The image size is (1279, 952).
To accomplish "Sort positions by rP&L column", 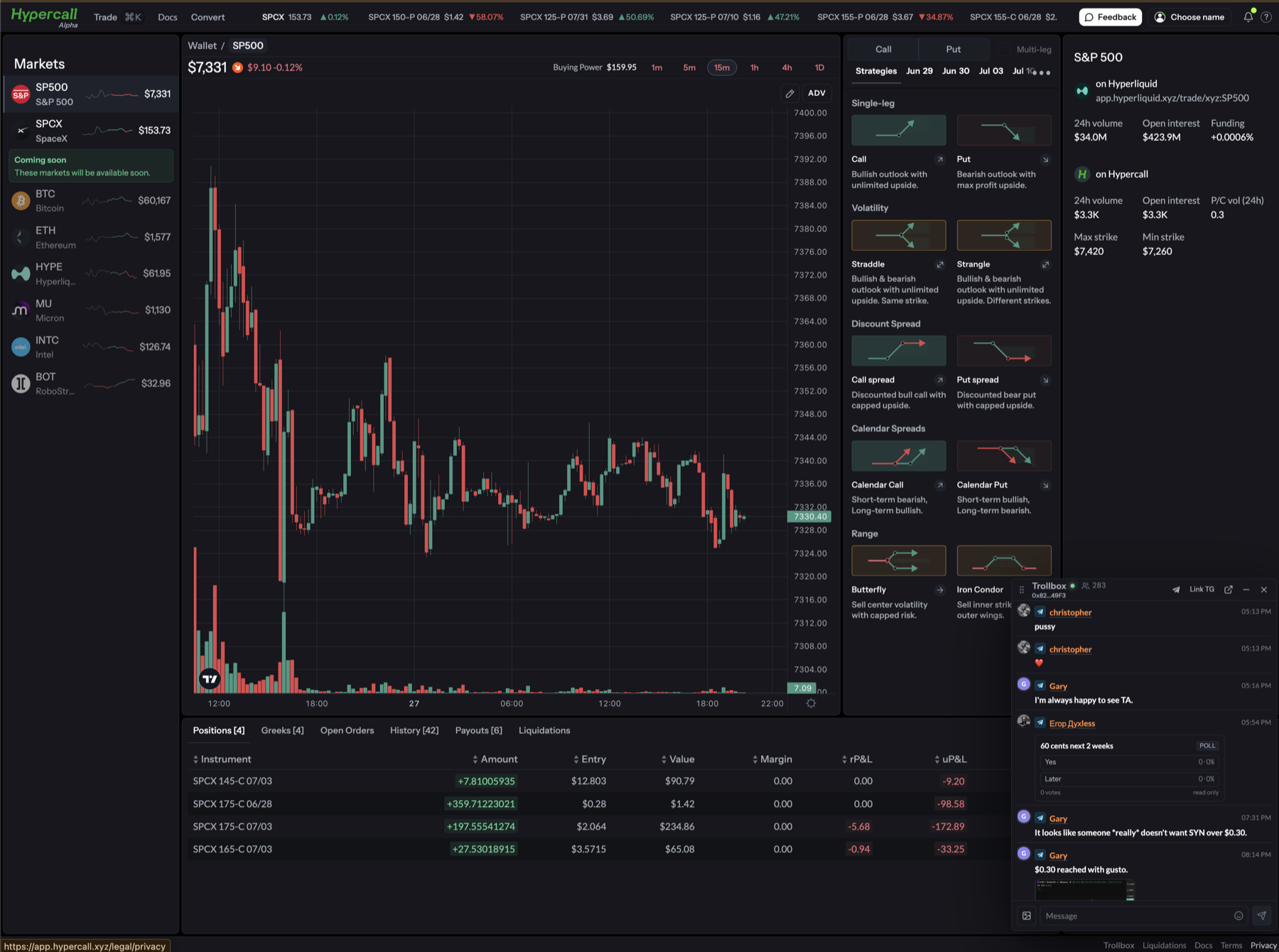I will [x=857, y=759].
